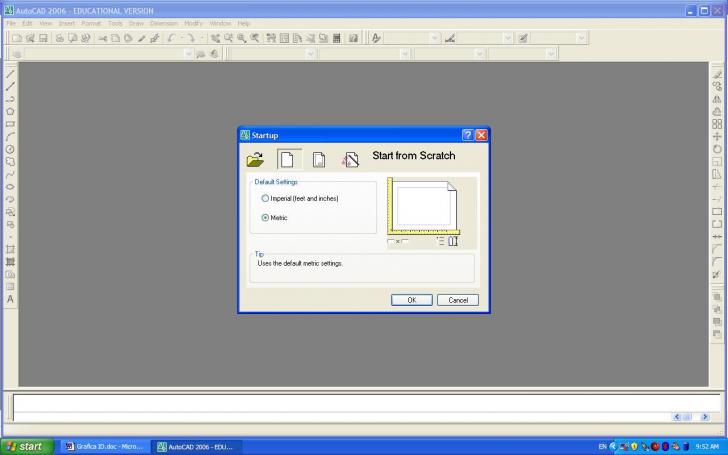Click the EN language indicator in tray
728x455 pixels.
pos(602,447)
